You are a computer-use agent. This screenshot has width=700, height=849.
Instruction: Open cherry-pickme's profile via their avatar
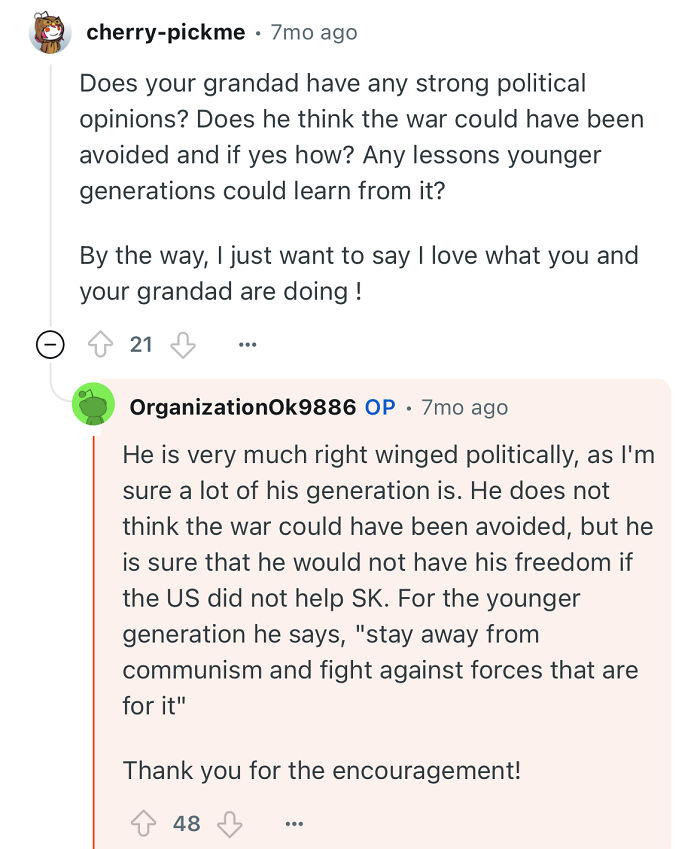(x=49, y=31)
